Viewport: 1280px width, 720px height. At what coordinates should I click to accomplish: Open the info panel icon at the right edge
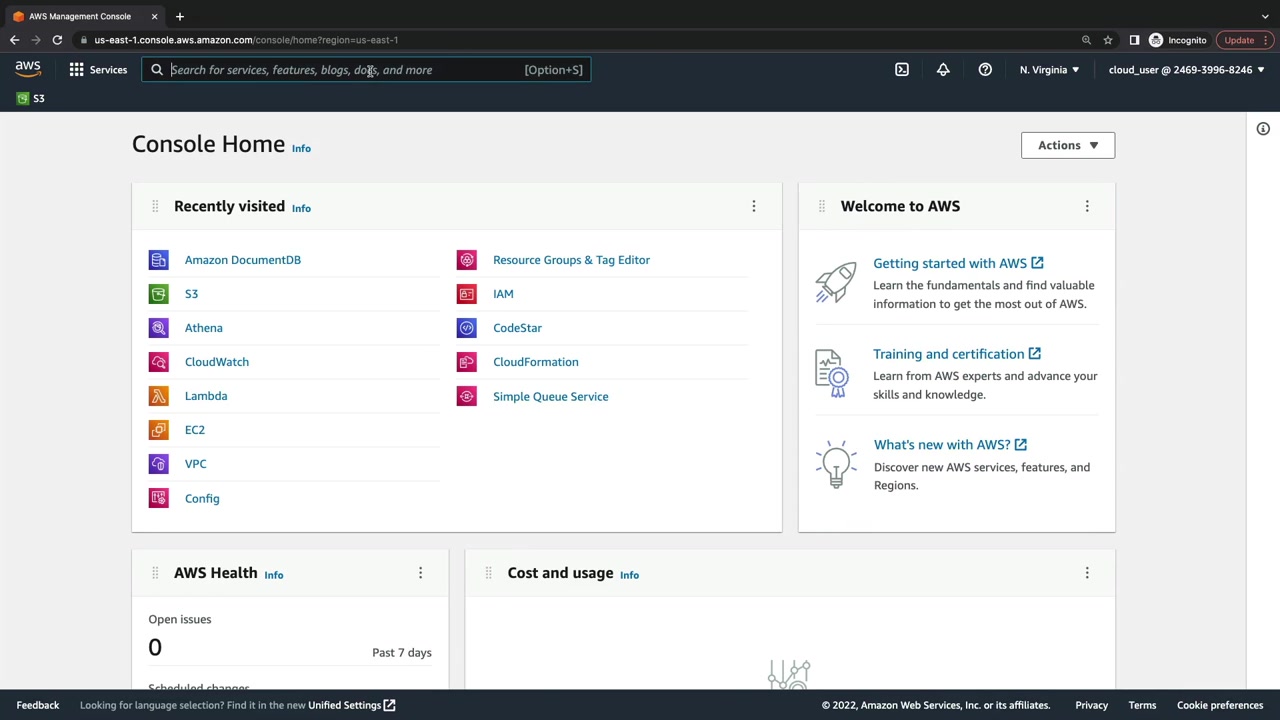(x=1263, y=129)
